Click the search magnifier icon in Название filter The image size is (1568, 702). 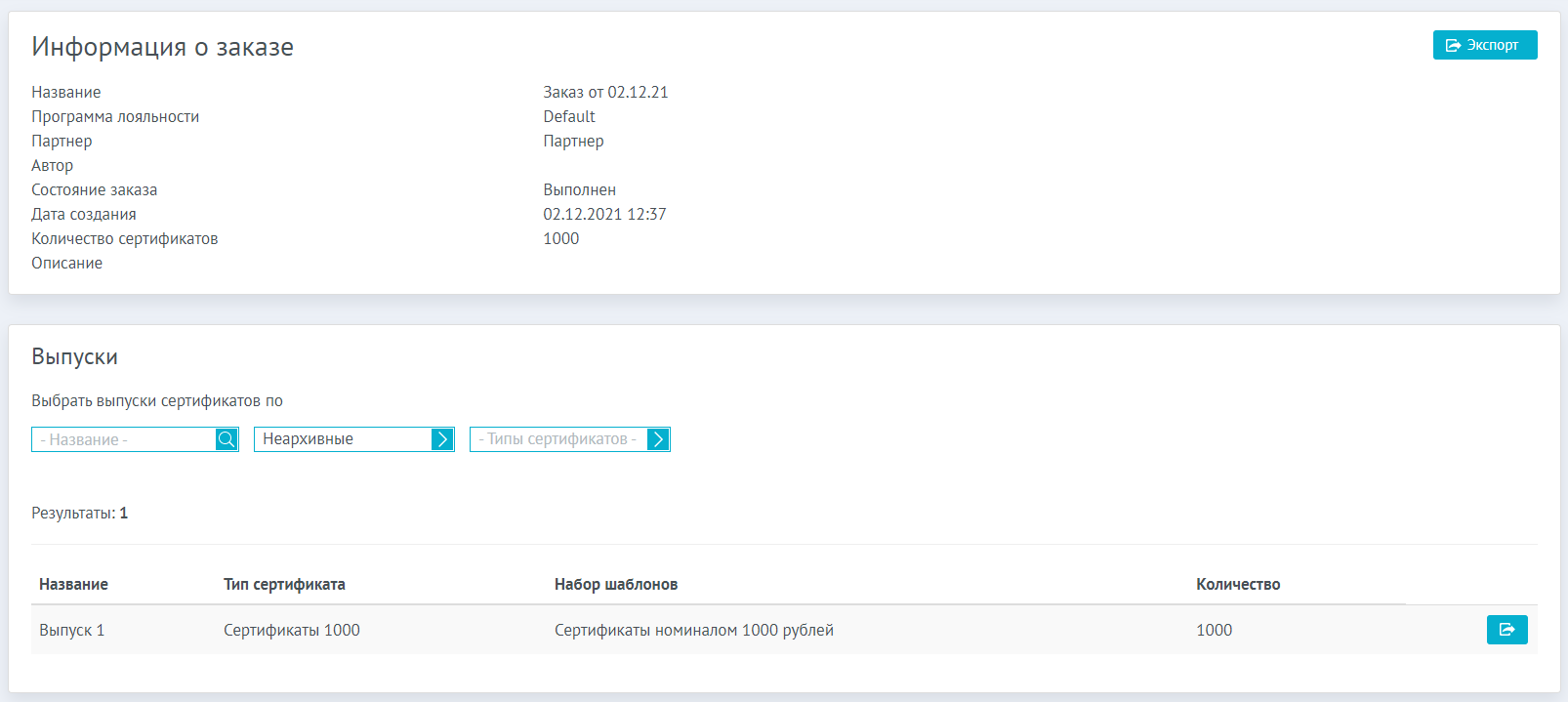point(227,439)
